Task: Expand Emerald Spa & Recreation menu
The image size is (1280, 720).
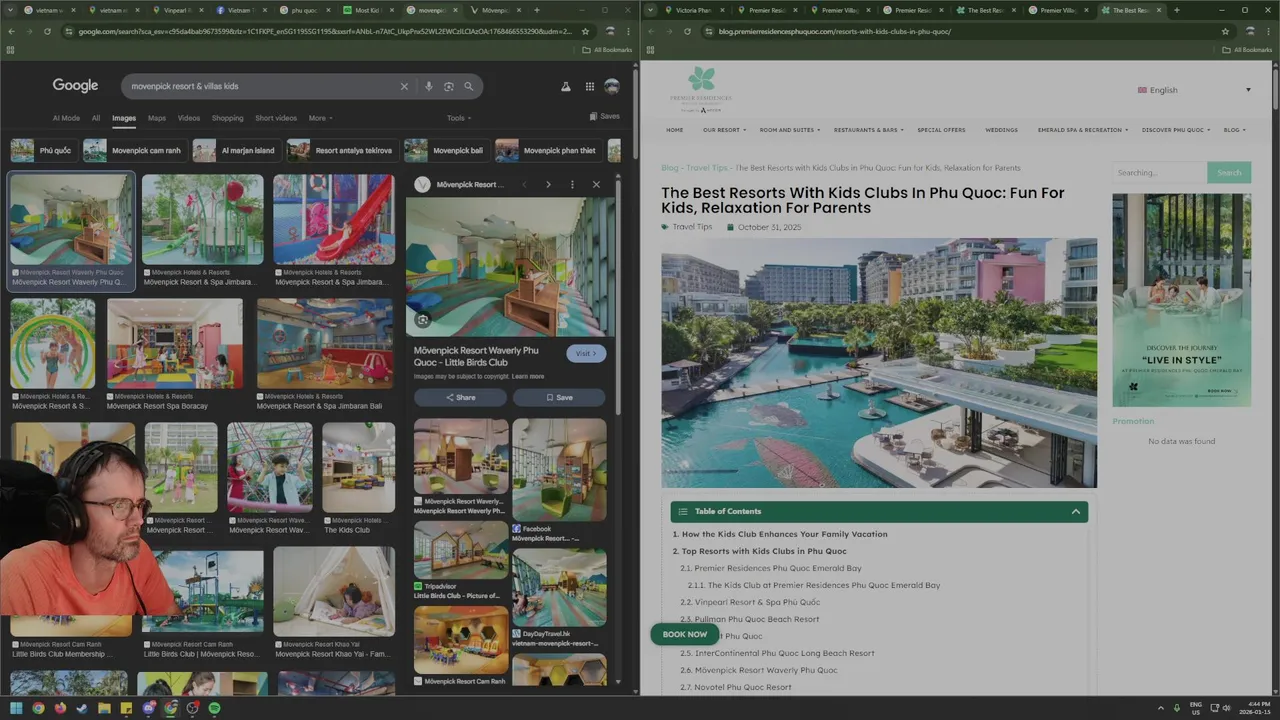Action: point(1083,130)
